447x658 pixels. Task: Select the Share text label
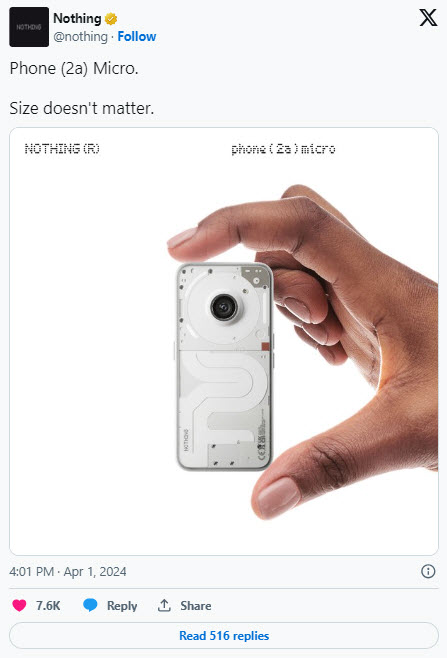coord(196,606)
